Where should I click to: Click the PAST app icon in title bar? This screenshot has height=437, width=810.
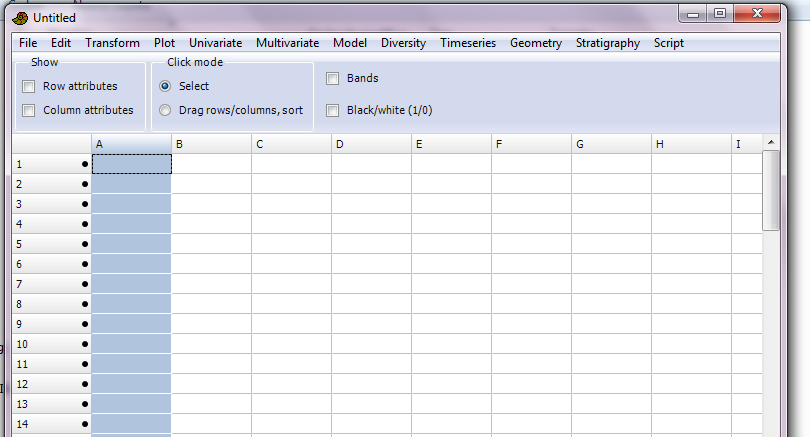19,17
